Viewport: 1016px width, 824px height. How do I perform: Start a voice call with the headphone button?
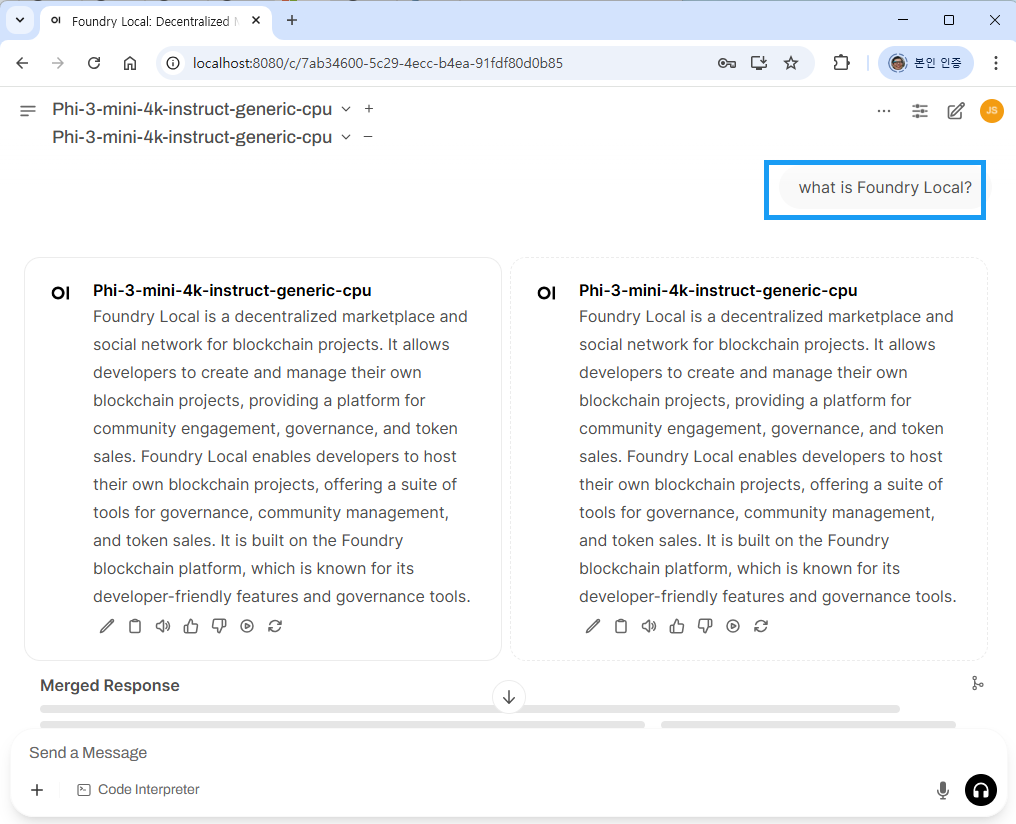click(981, 790)
